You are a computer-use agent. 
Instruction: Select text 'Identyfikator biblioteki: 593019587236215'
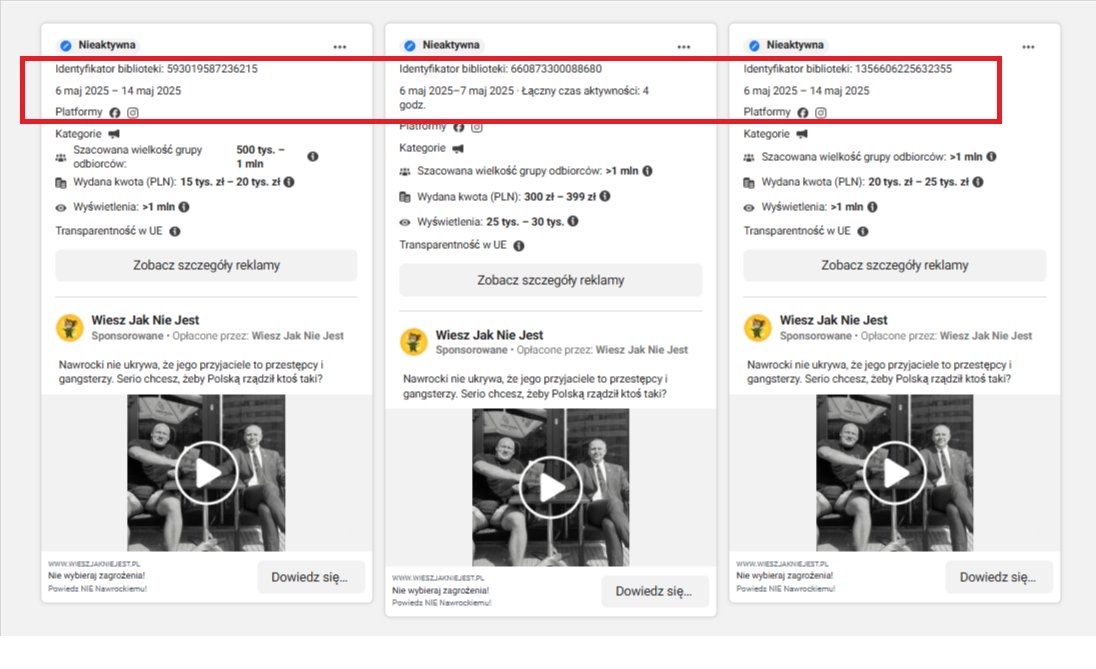coord(157,69)
